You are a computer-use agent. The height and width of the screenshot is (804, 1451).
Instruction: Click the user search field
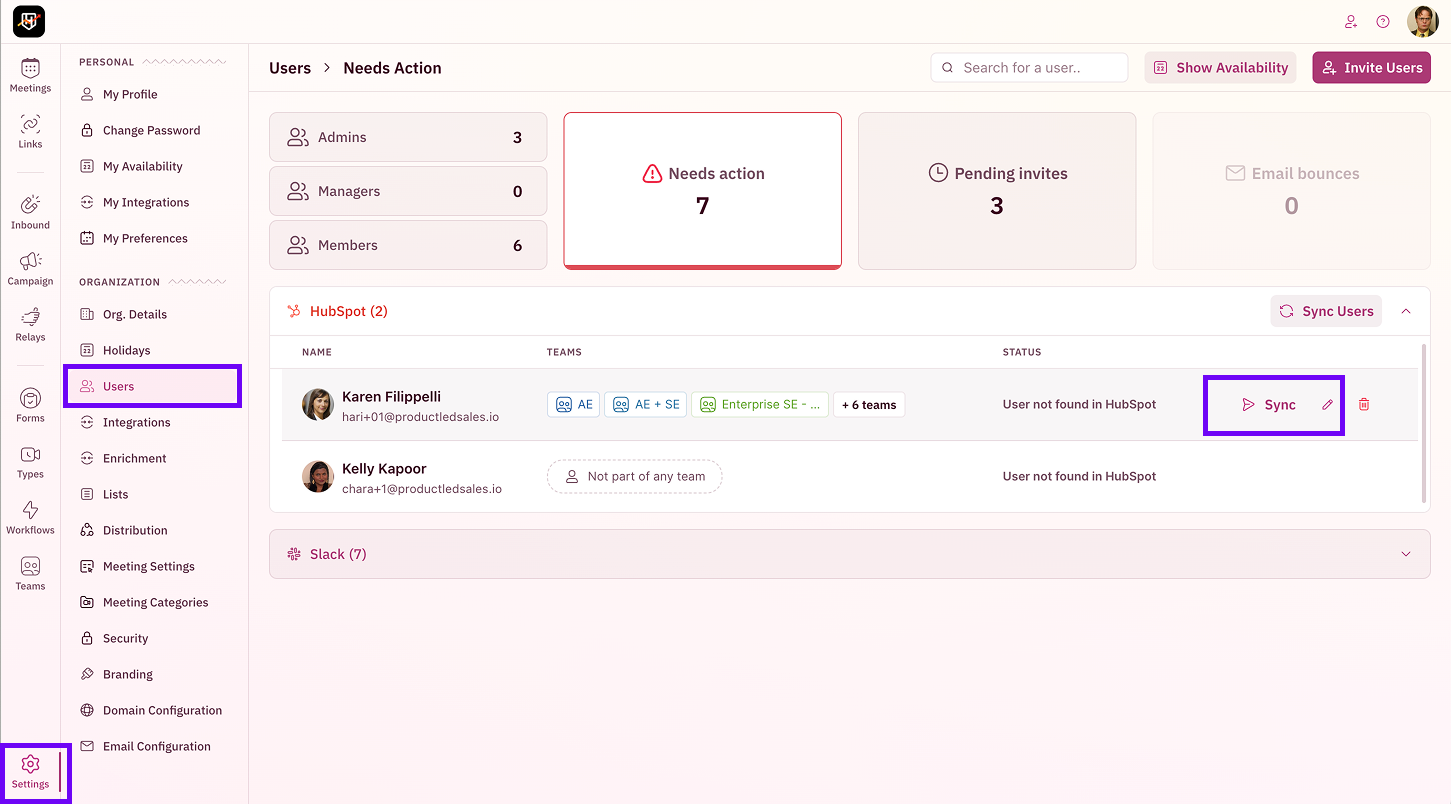(1029, 67)
